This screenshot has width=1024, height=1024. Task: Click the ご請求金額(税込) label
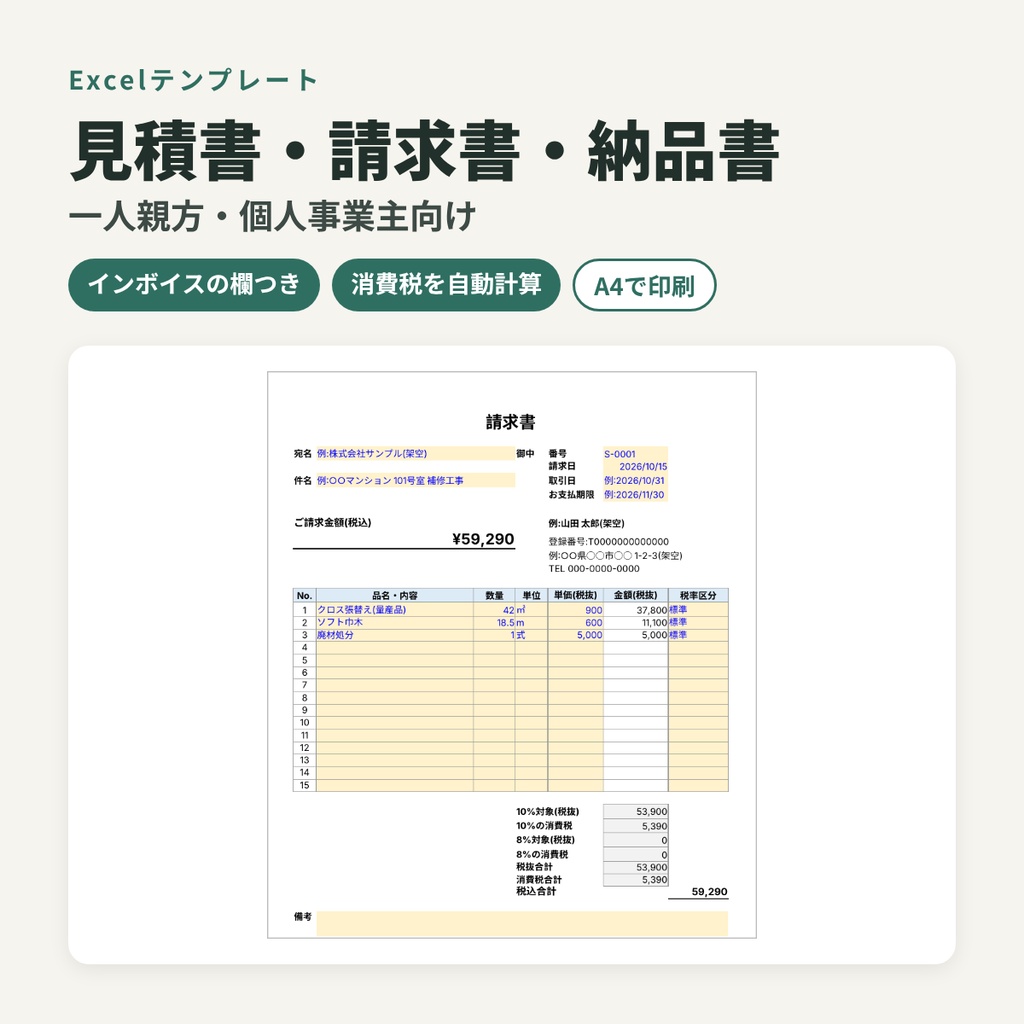point(332,522)
